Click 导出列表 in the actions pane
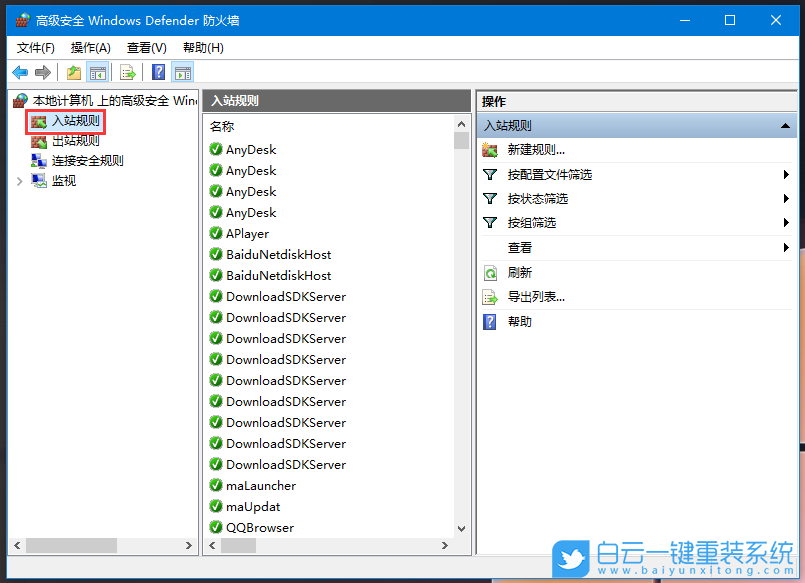This screenshot has height=583, width=805. [536, 298]
